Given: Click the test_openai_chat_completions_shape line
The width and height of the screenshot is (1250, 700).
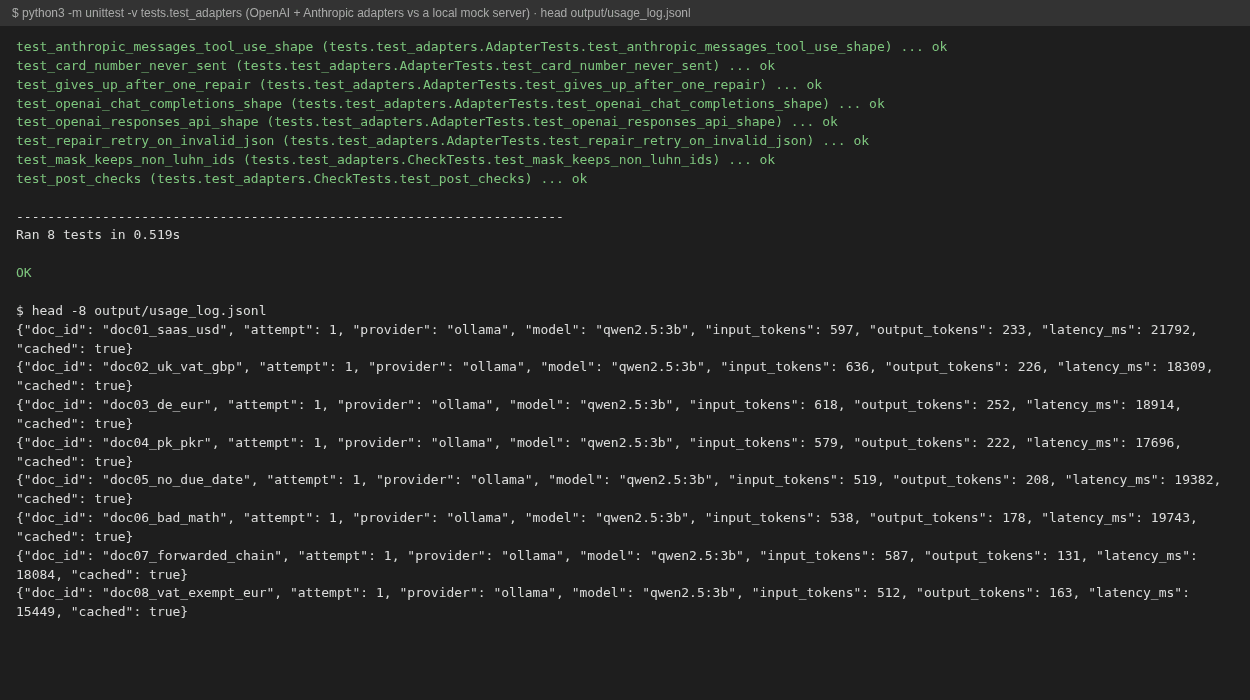Looking at the screenshot, I should point(450,104).
